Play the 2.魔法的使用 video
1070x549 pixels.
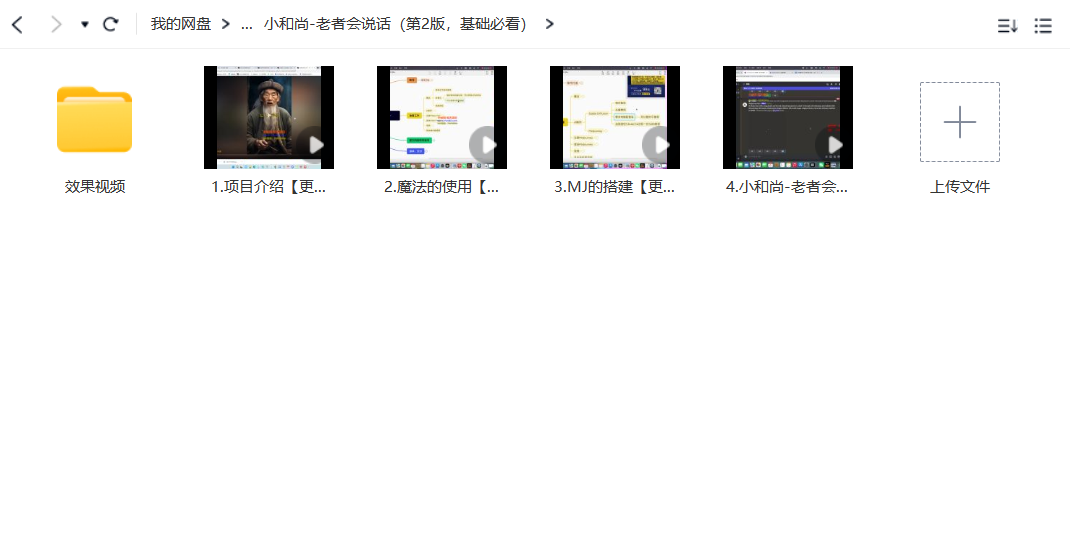point(487,145)
